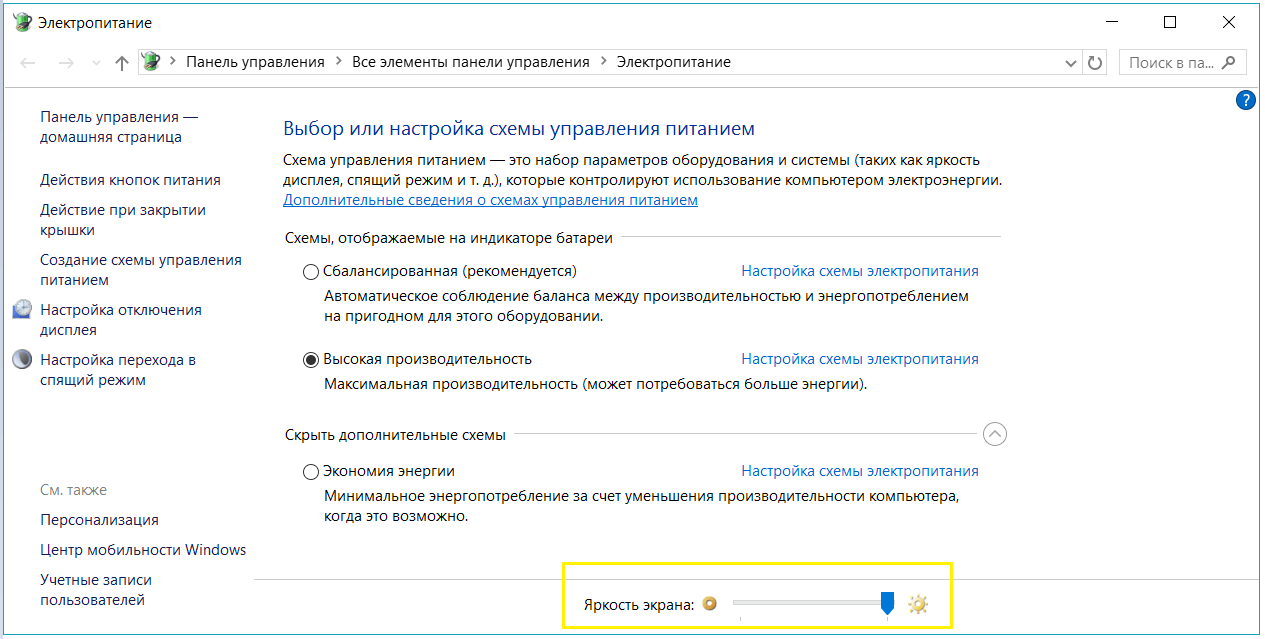Select the 'Высокая производительность' plan

click(311, 360)
